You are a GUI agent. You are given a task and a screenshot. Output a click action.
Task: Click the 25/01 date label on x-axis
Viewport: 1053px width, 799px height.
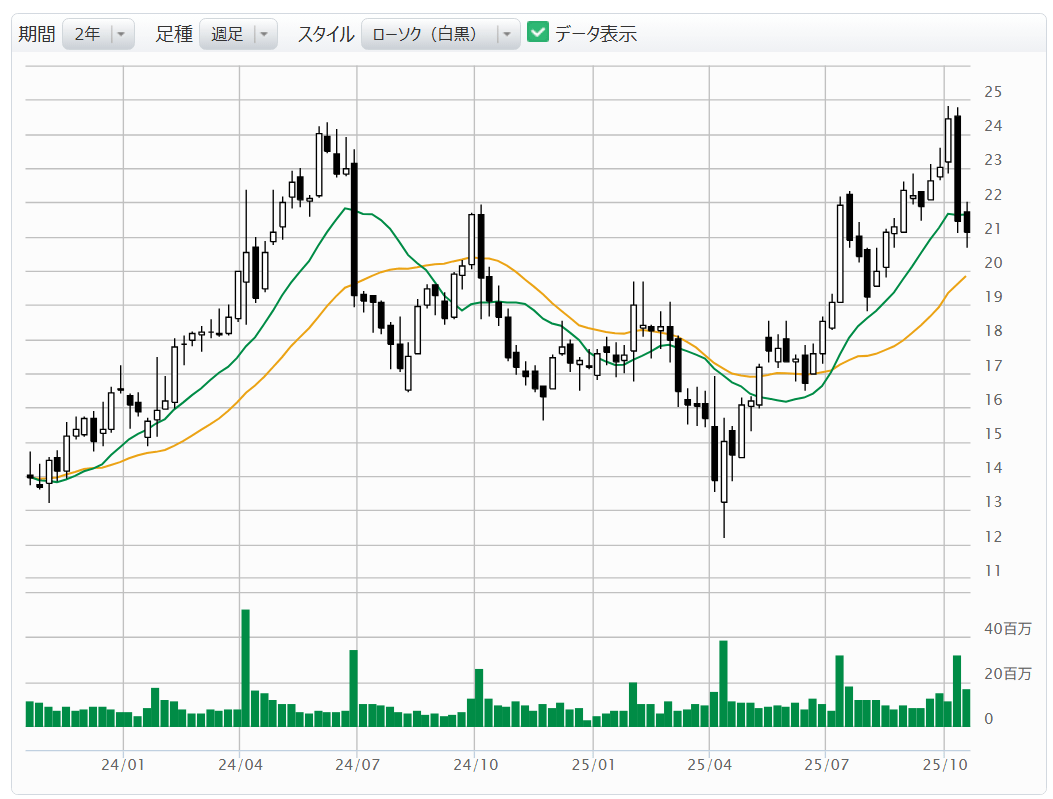[x=592, y=765]
